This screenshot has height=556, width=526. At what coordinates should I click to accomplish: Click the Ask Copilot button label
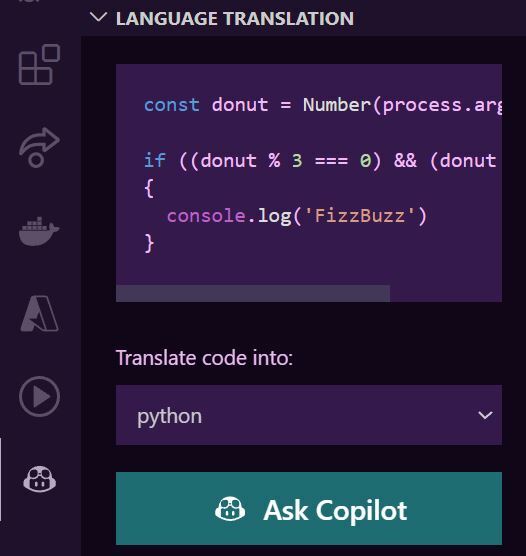click(x=335, y=510)
